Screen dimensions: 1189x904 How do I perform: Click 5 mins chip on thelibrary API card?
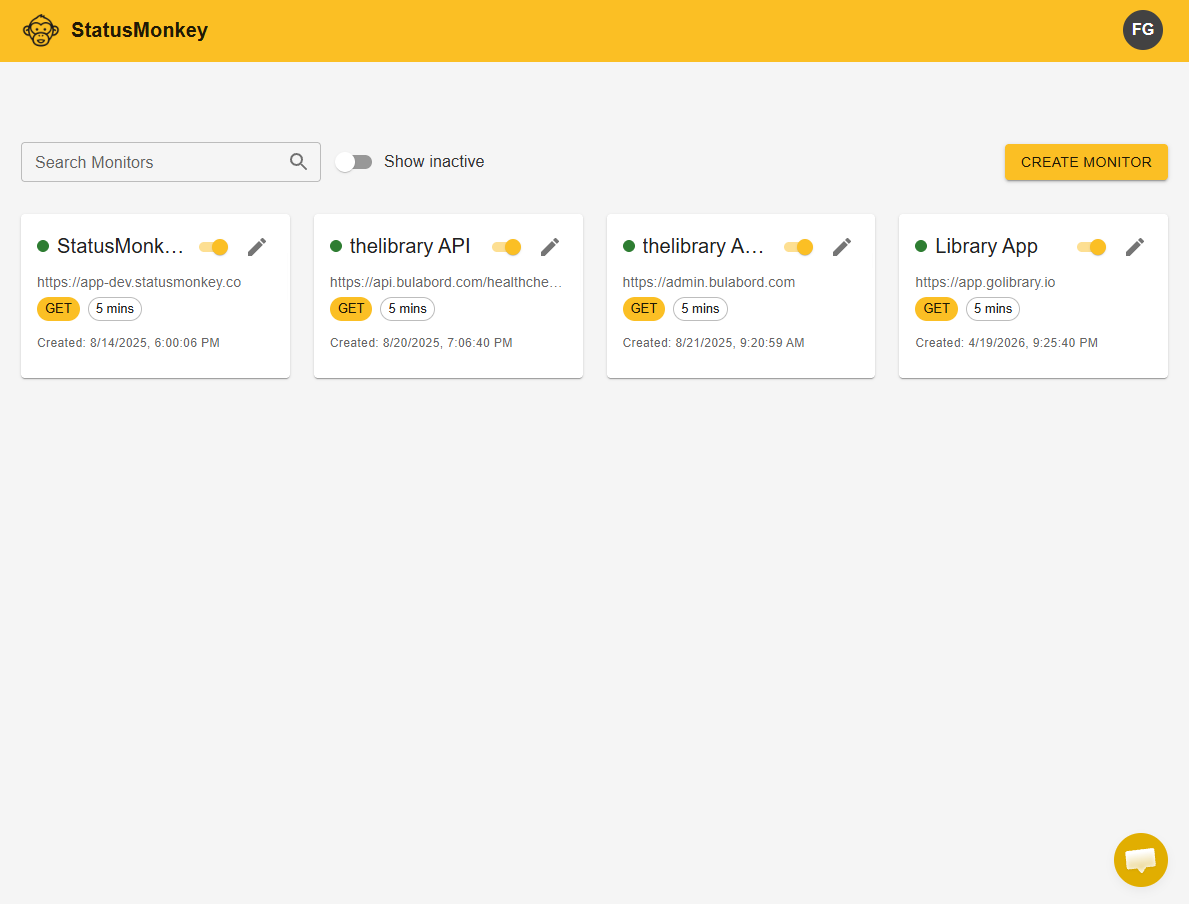407,309
